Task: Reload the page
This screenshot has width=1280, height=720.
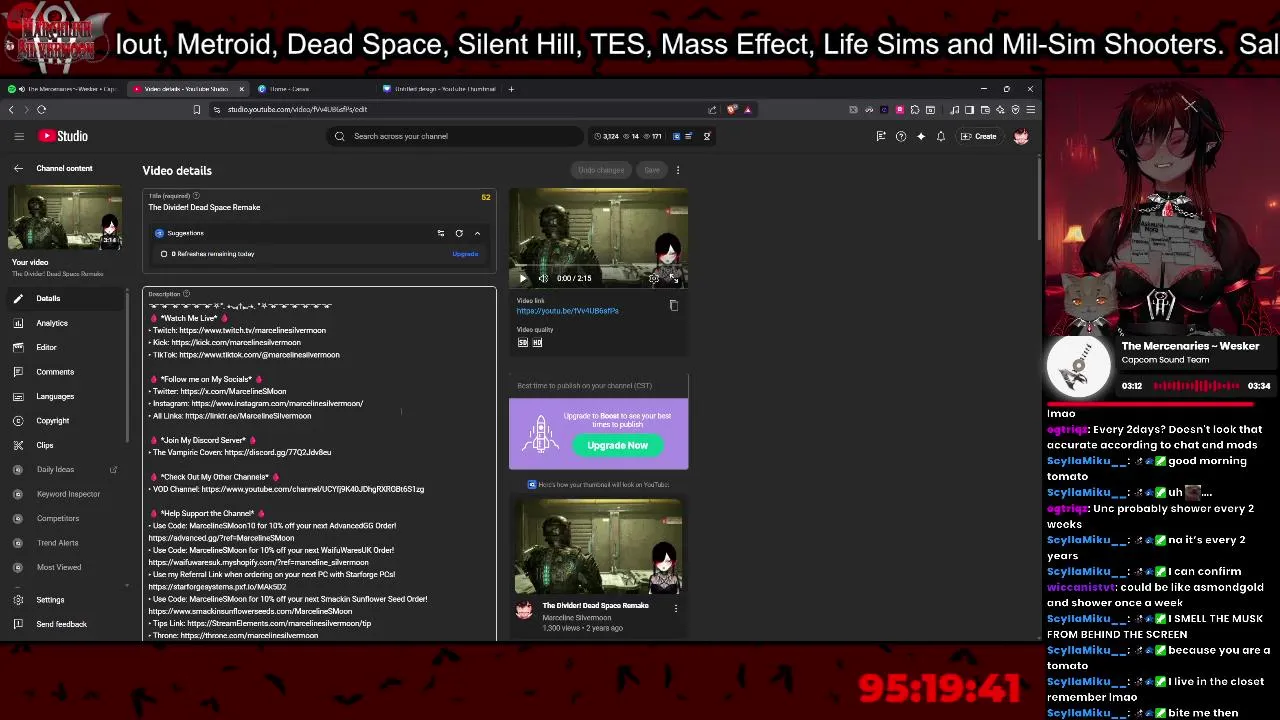Action: click(x=41, y=109)
